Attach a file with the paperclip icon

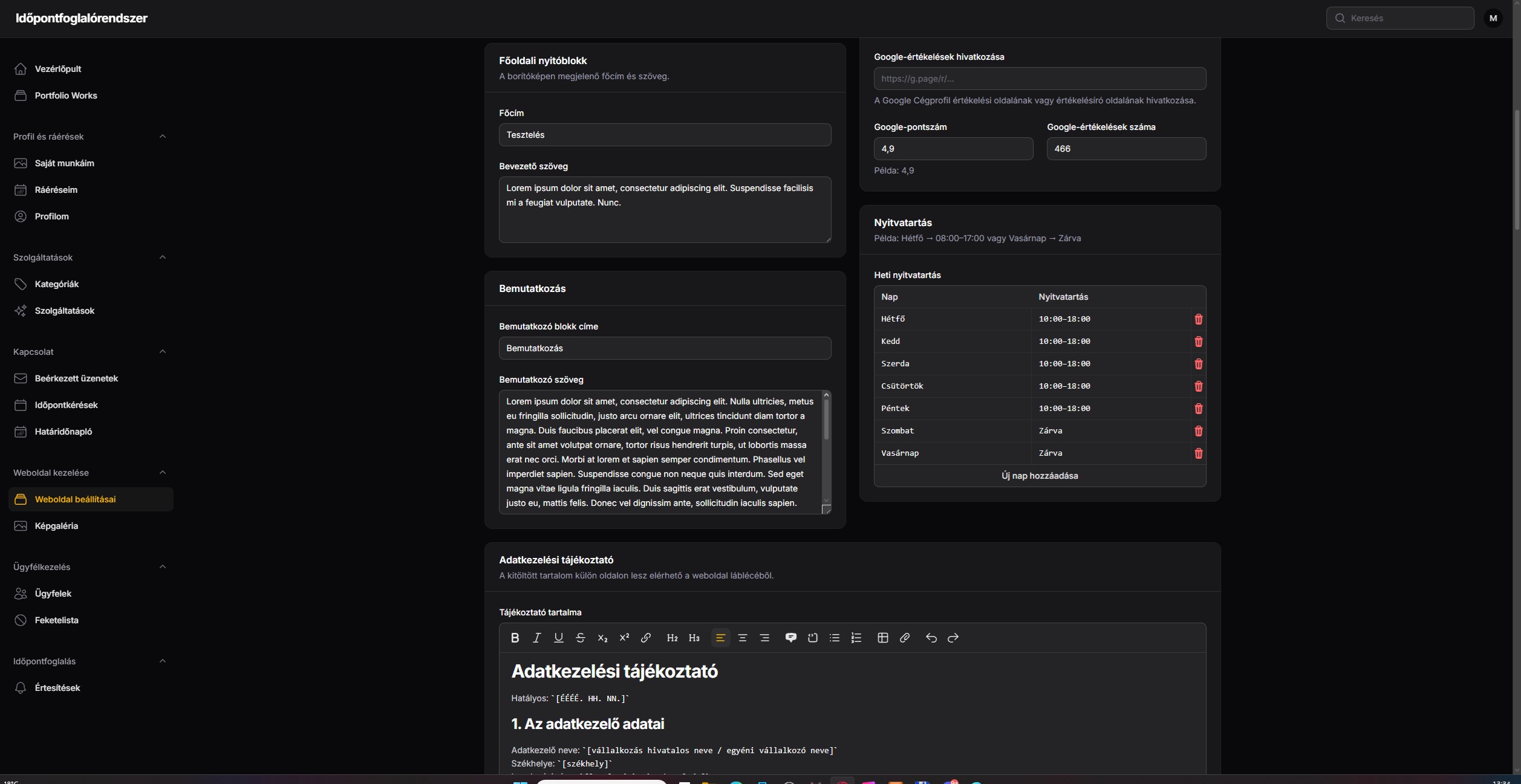pyautogui.click(x=905, y=638)
